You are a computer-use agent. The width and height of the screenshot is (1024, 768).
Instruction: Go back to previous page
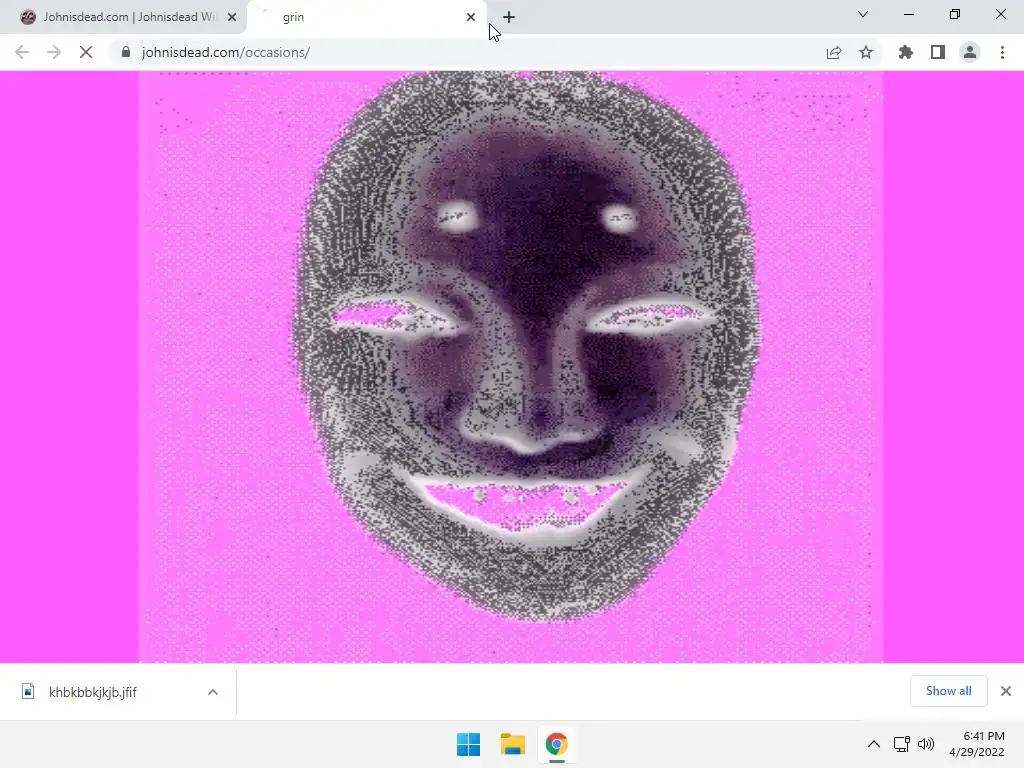tap(22, 52)
